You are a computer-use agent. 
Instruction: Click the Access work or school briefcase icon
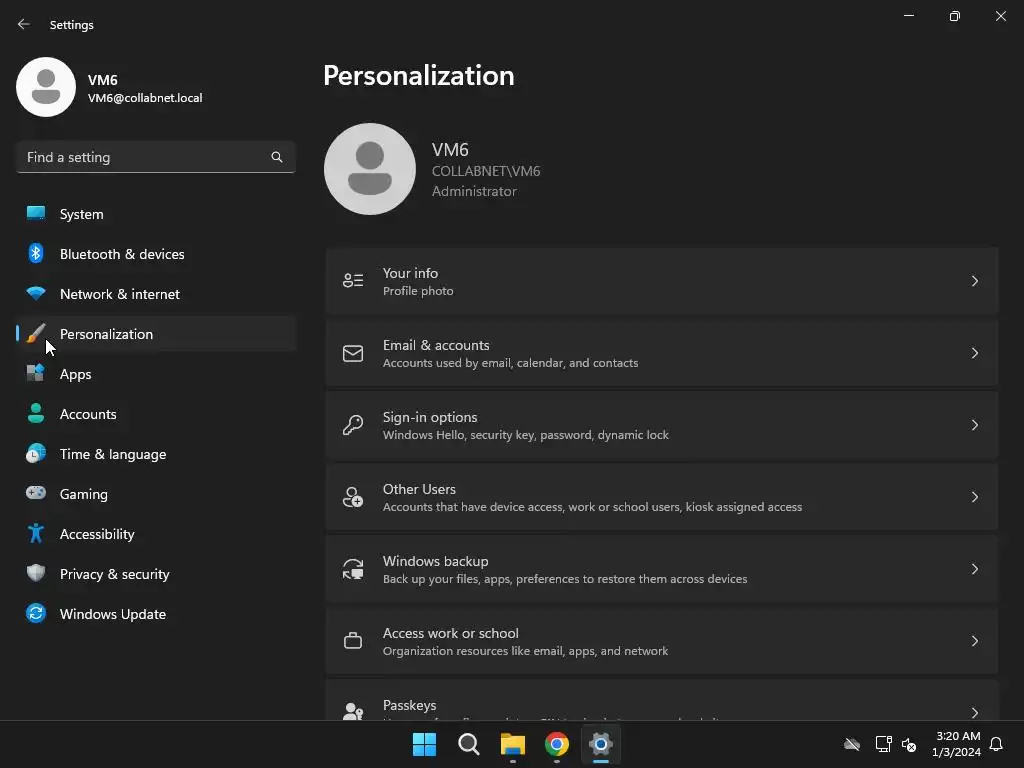click(x=353, y=641)
